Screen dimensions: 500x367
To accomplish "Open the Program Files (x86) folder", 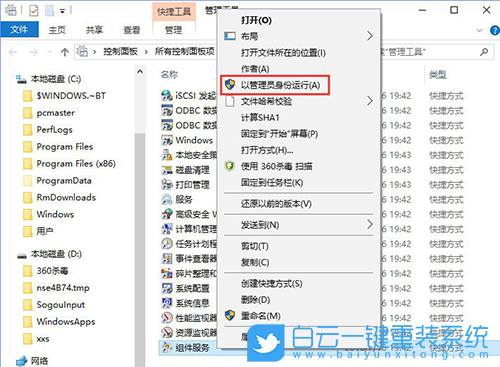I will click(70, 164).
